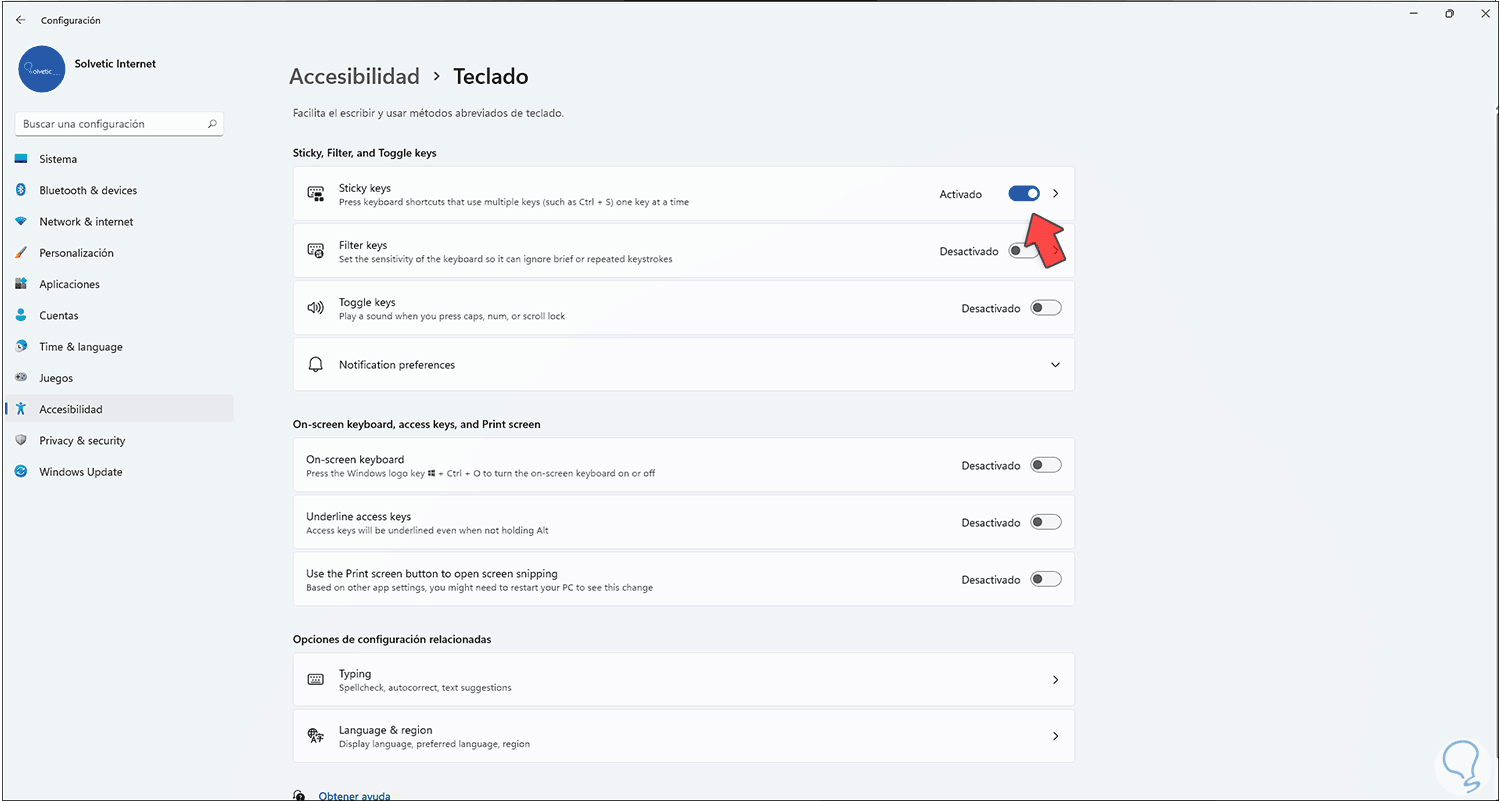Turn off the Sticky keys toggle
The height and width of the screenshot is (801, 1500).
point(1024,194)
